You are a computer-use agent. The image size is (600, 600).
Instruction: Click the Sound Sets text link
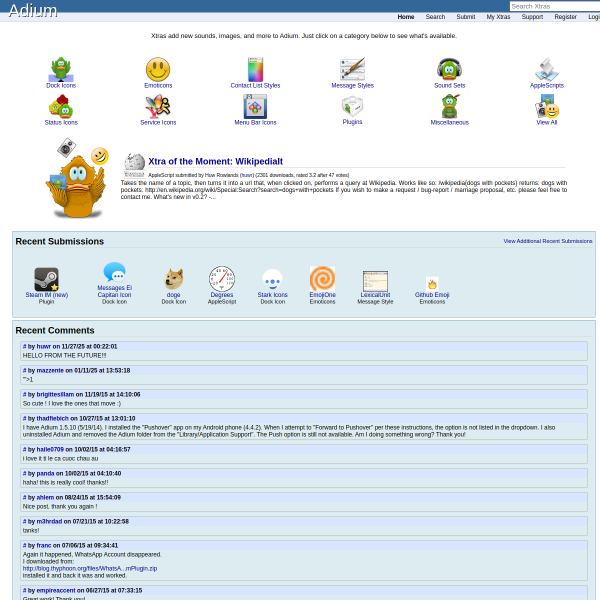pos(450,85)
